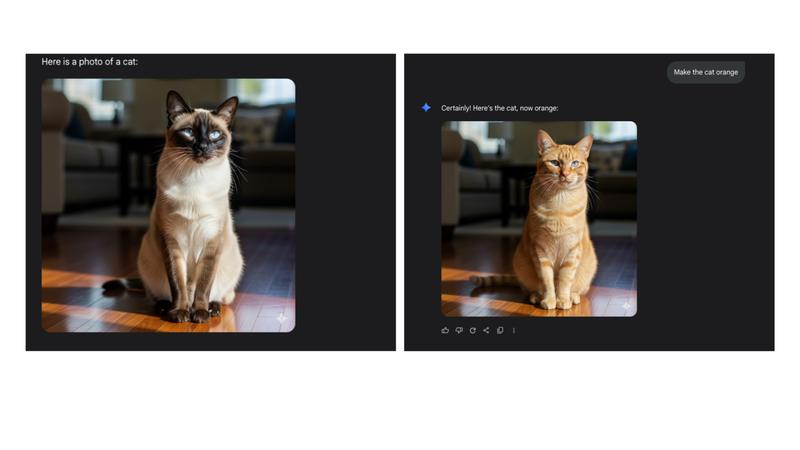The image size is (800, 450).
Task: Click the sparkle watermark on the Siamese cat photo
Action: tap(281, 317)
